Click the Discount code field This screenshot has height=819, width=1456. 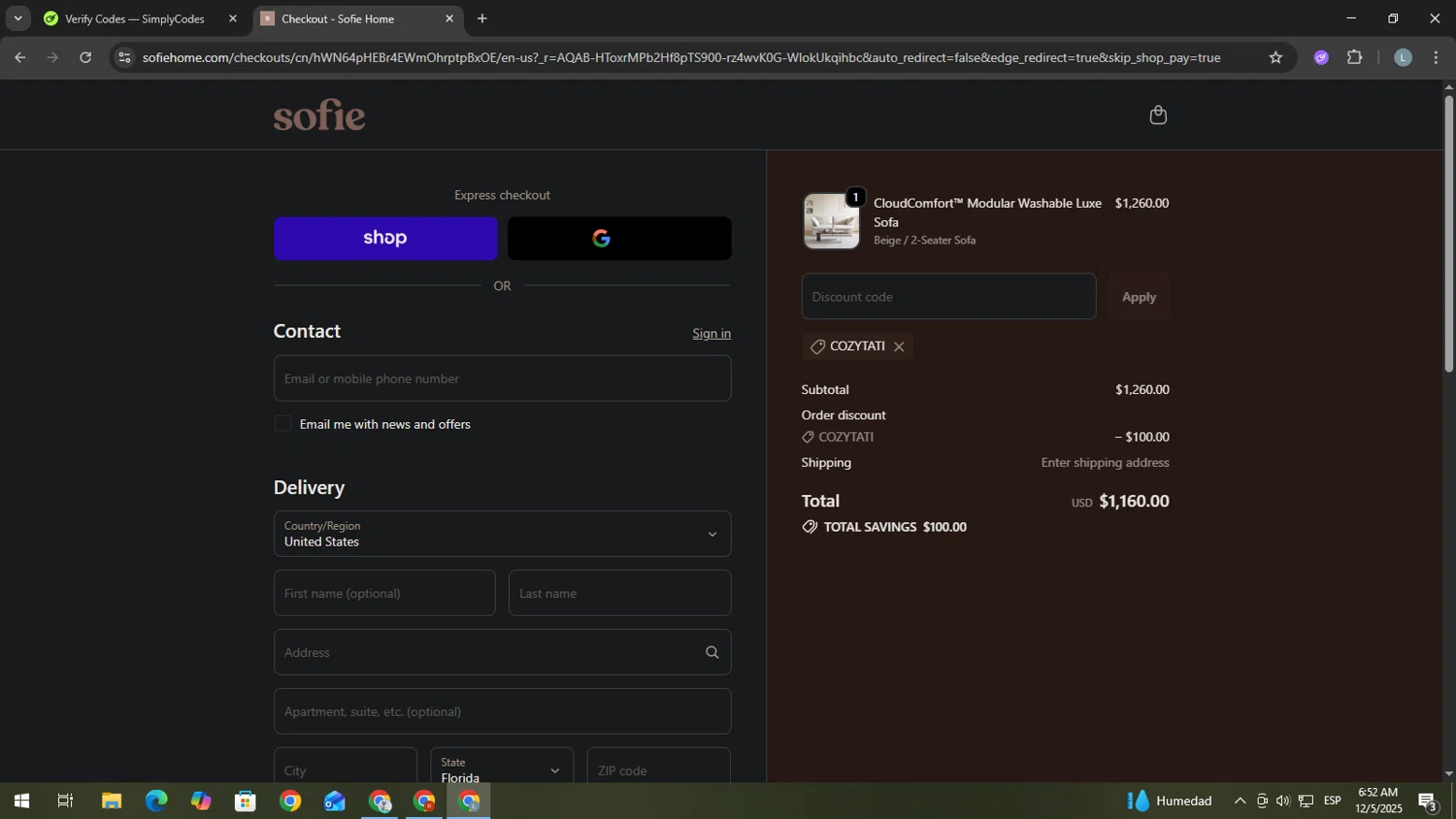pyautogui.click(x=948, y=297)
